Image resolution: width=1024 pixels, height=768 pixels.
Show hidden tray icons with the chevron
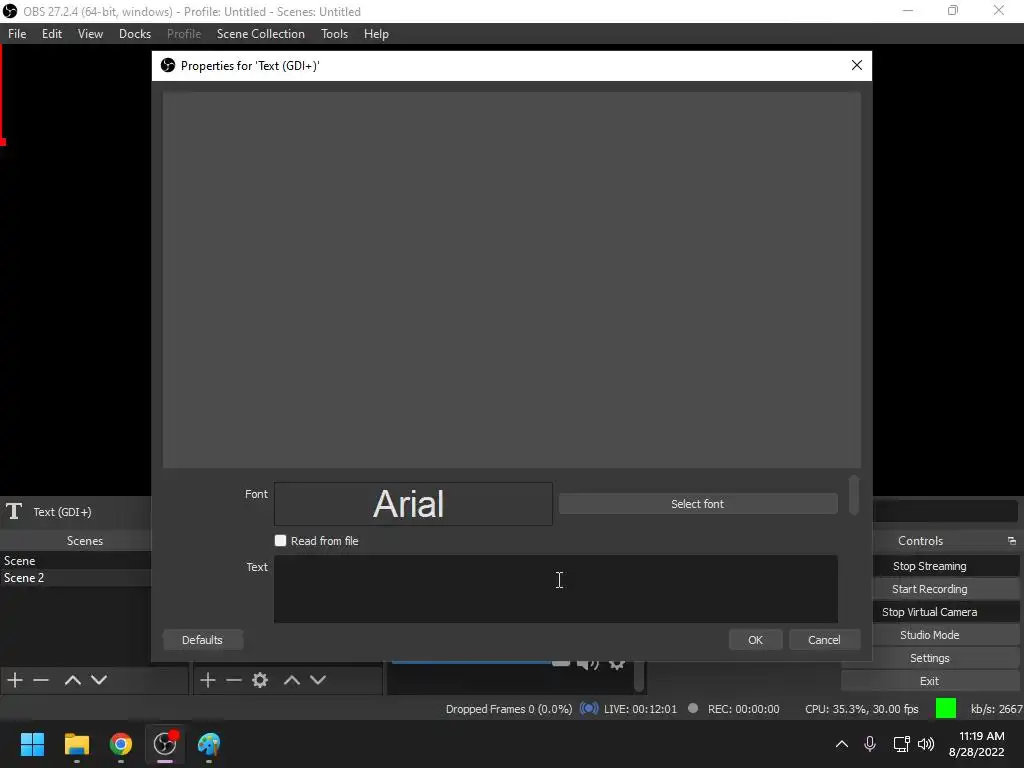(x=842, y=744)
